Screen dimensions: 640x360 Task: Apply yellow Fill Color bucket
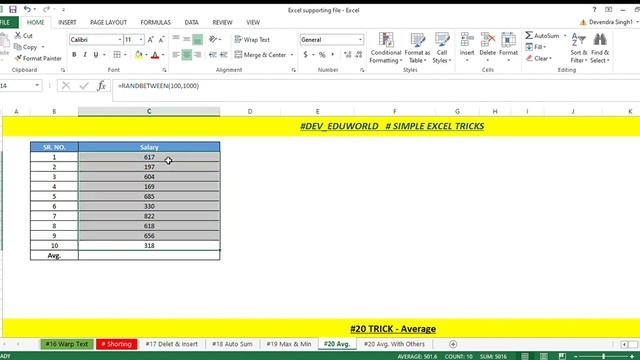[139, 55]
